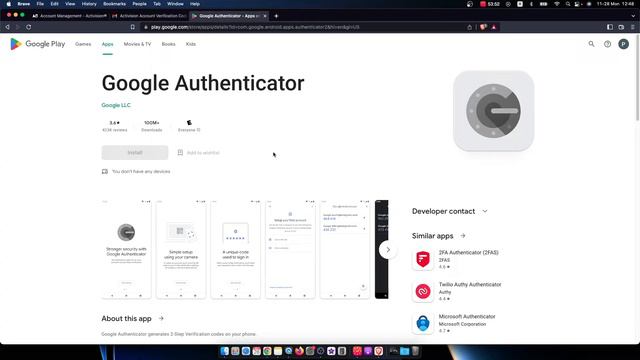
Task: Open the Similar apps heading
Action: pos(432,236)
